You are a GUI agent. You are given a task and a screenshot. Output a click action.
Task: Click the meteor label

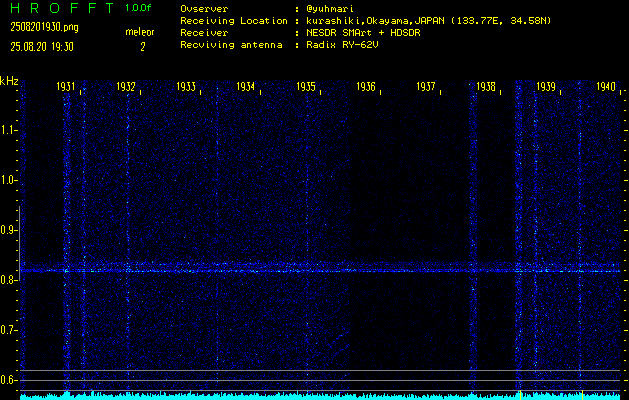[140, 32]
